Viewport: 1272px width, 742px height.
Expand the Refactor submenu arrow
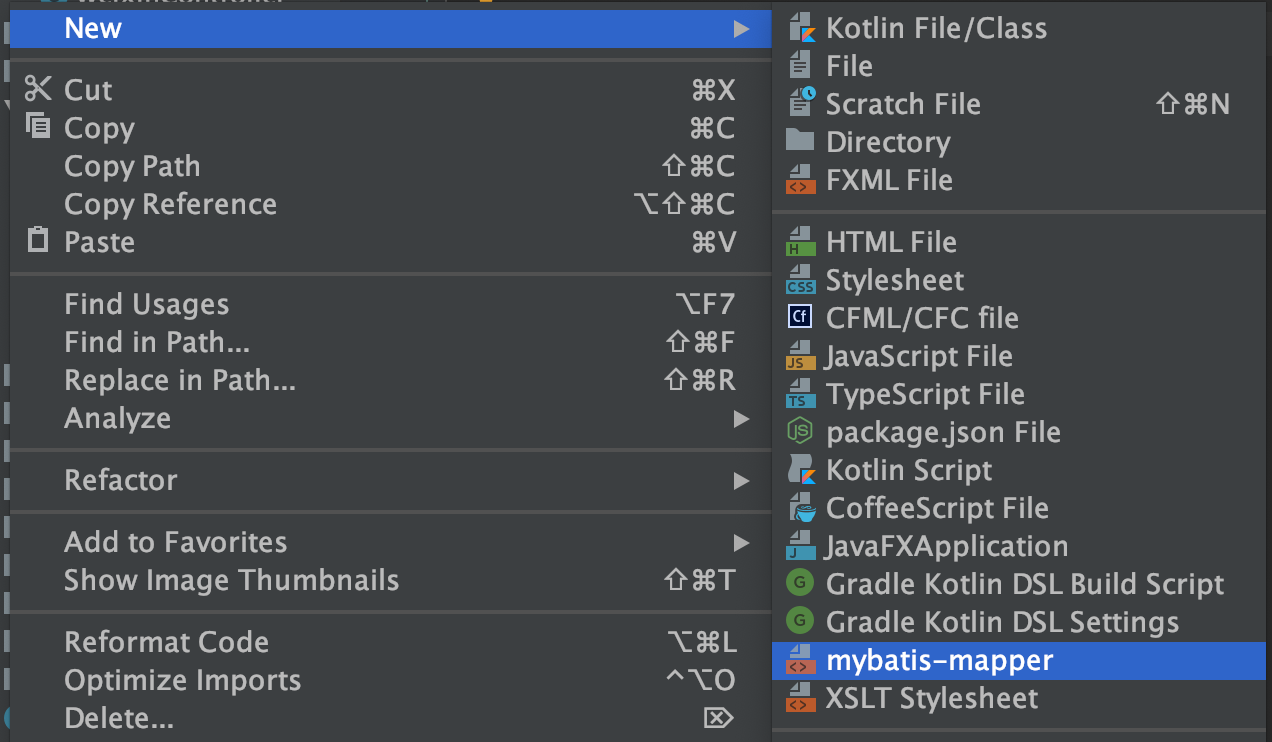(741, 480)
